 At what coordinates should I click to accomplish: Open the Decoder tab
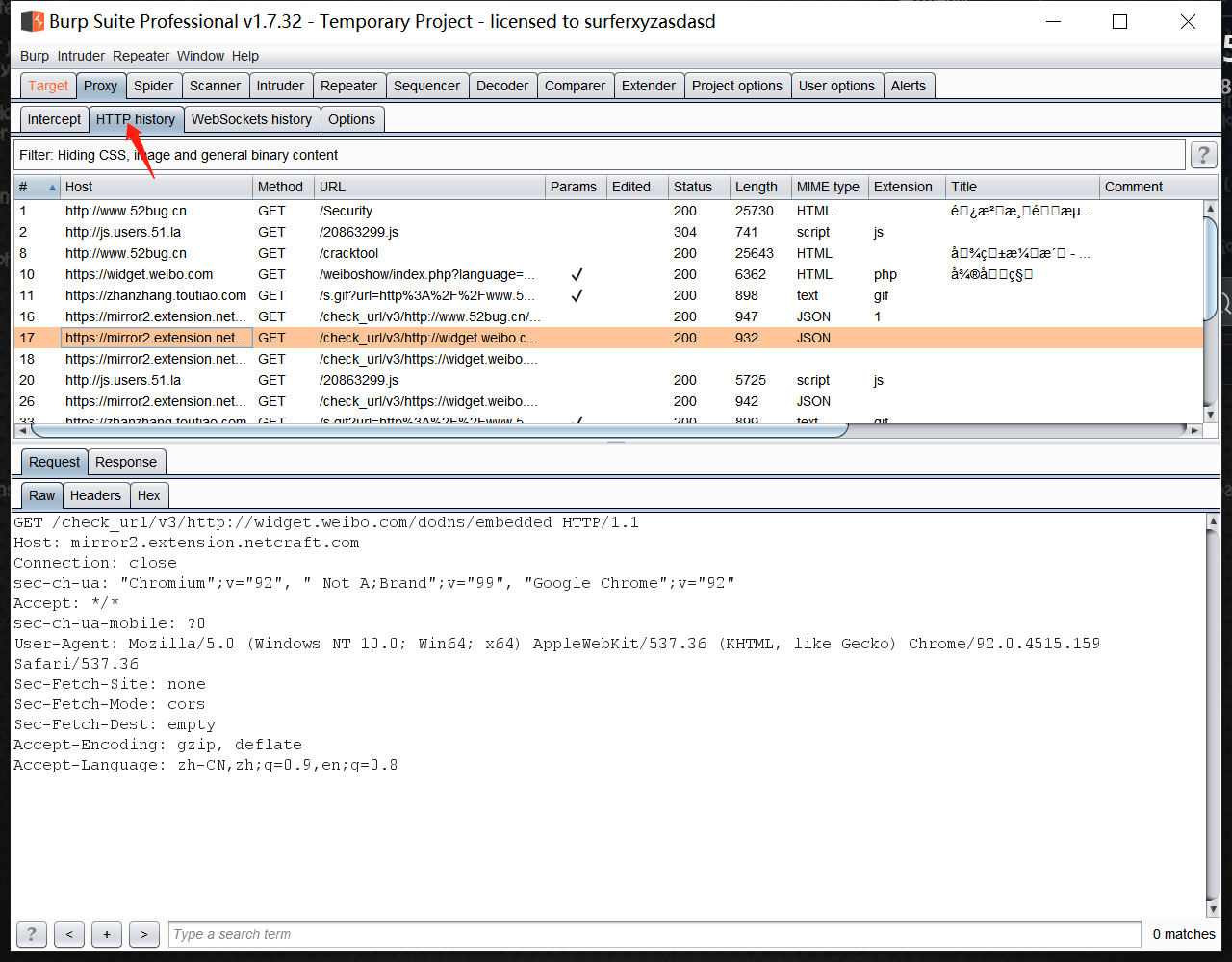click(502, 86)
